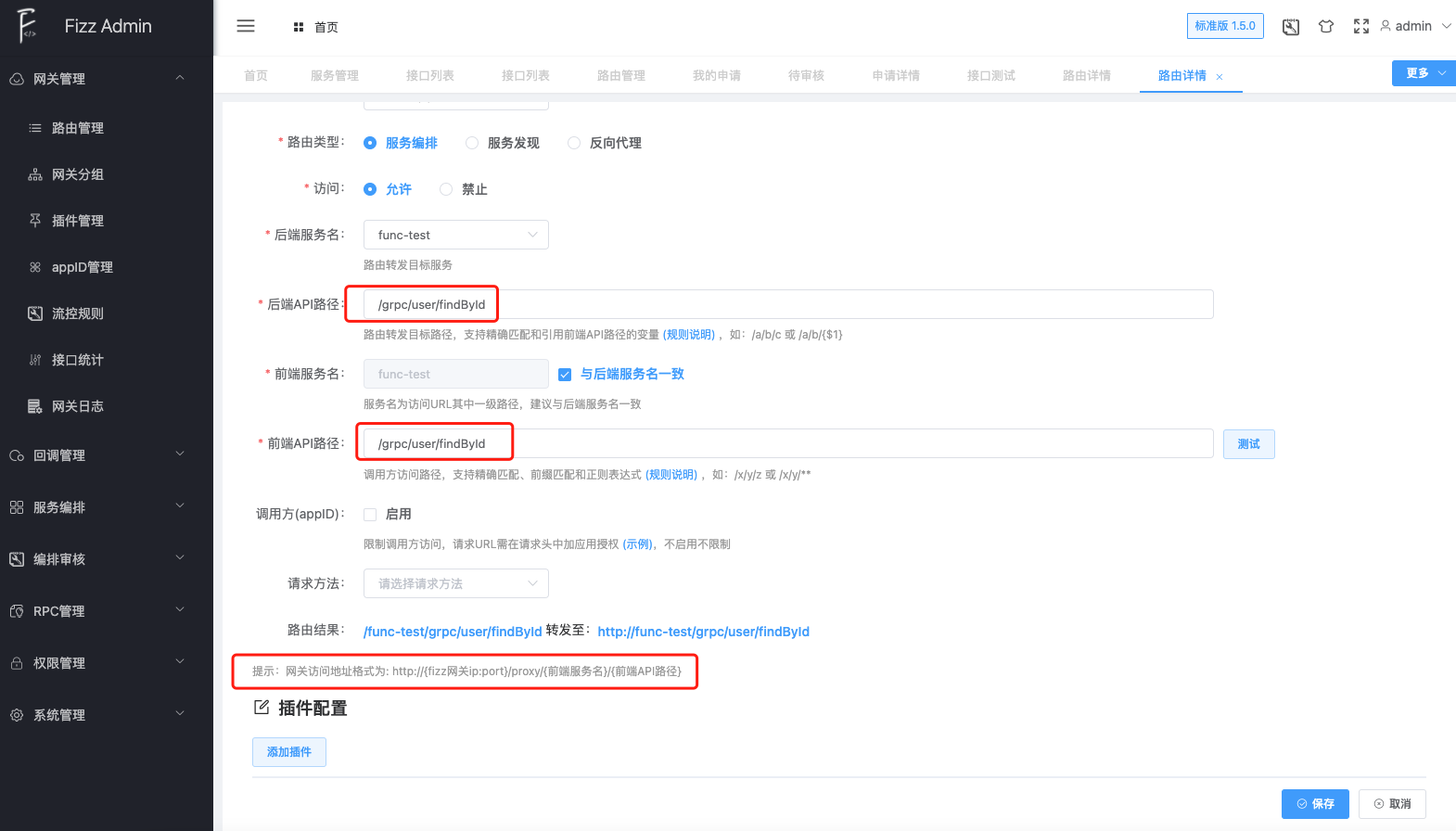Click the 前端API路径 input field
This screenshot has height=831, width=1456.
tap(788, 443)
